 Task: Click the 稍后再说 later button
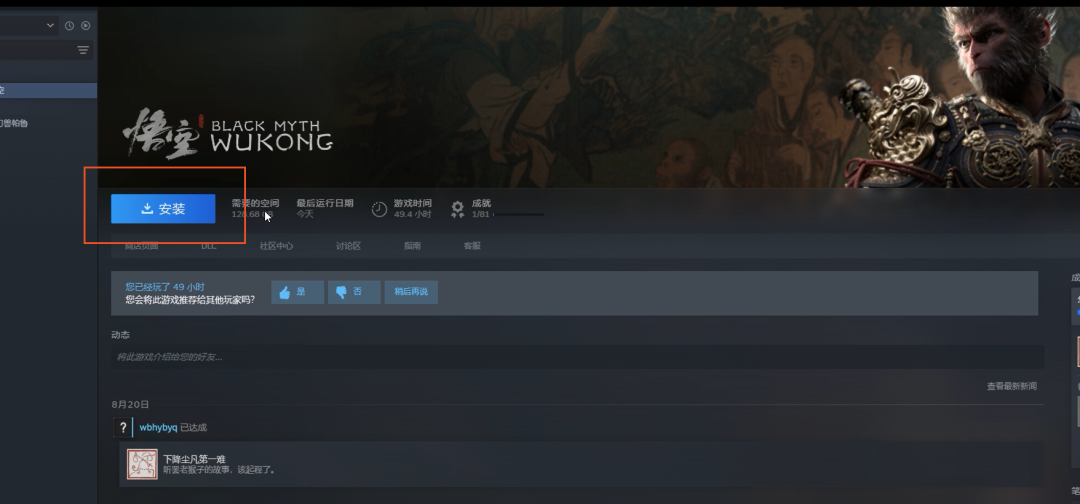(411, 292)
